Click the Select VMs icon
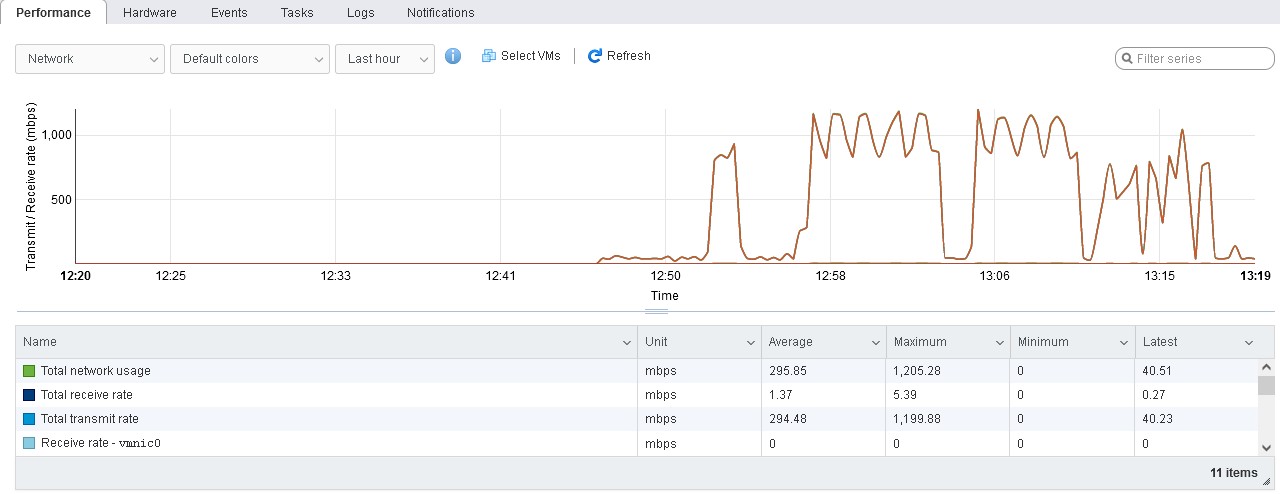 coord(489,56)
